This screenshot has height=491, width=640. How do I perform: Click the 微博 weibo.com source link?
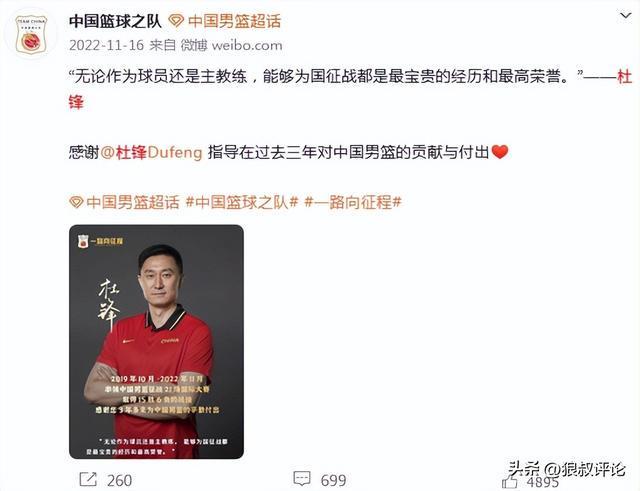click(231, 45)
